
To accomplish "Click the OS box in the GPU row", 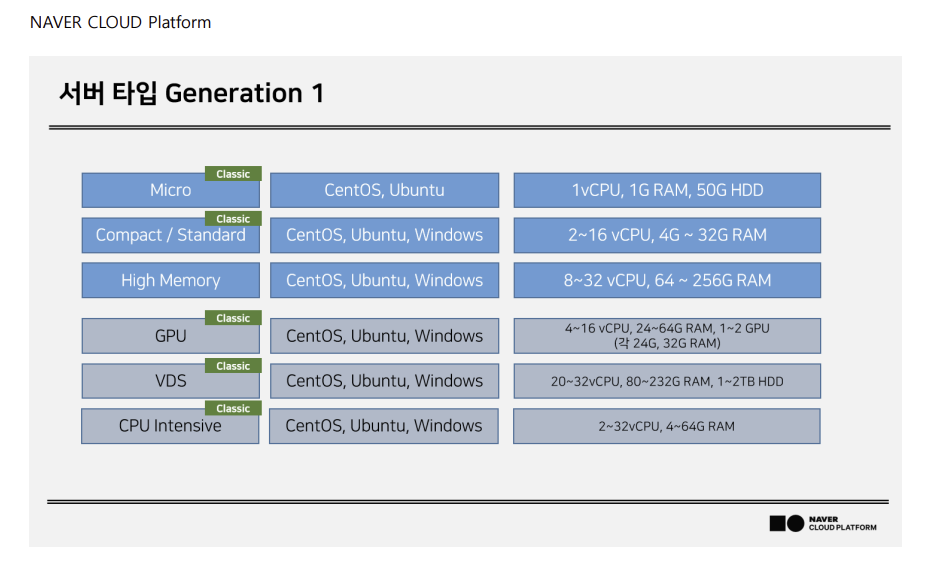I will click(385, 336).
